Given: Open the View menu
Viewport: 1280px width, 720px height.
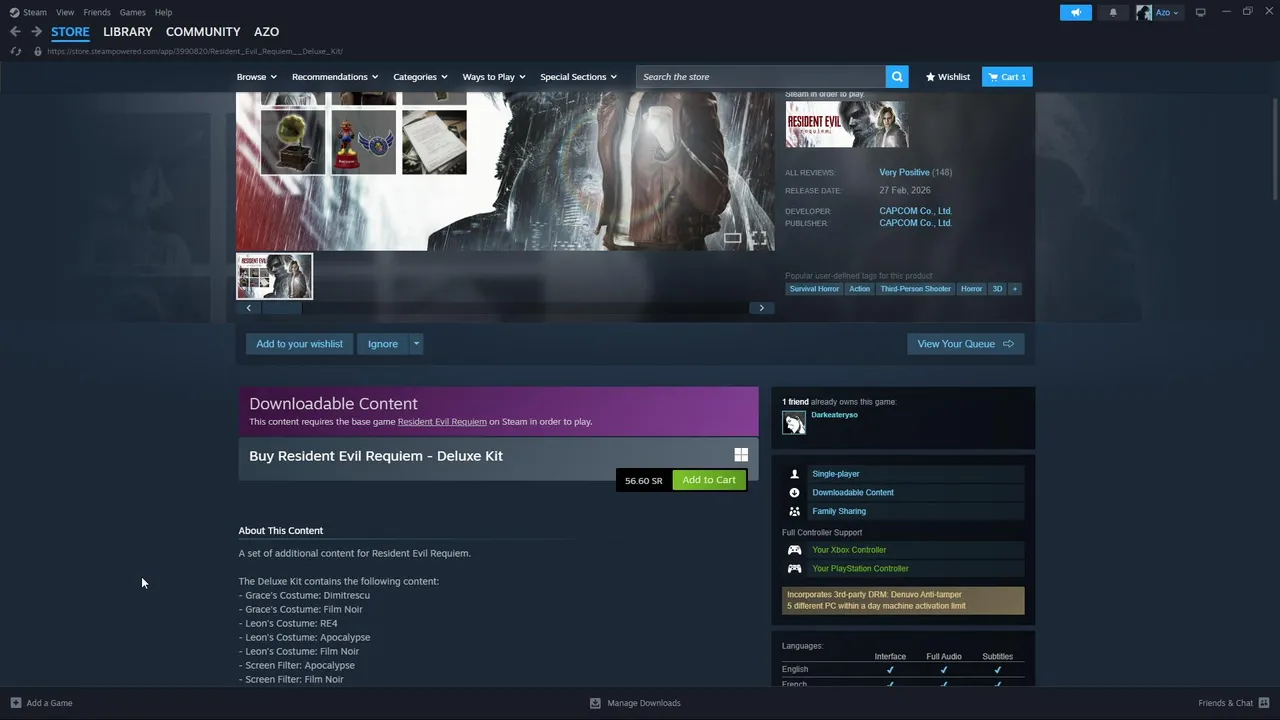Looking at the screenshot, I should click(x=65, y=12).
